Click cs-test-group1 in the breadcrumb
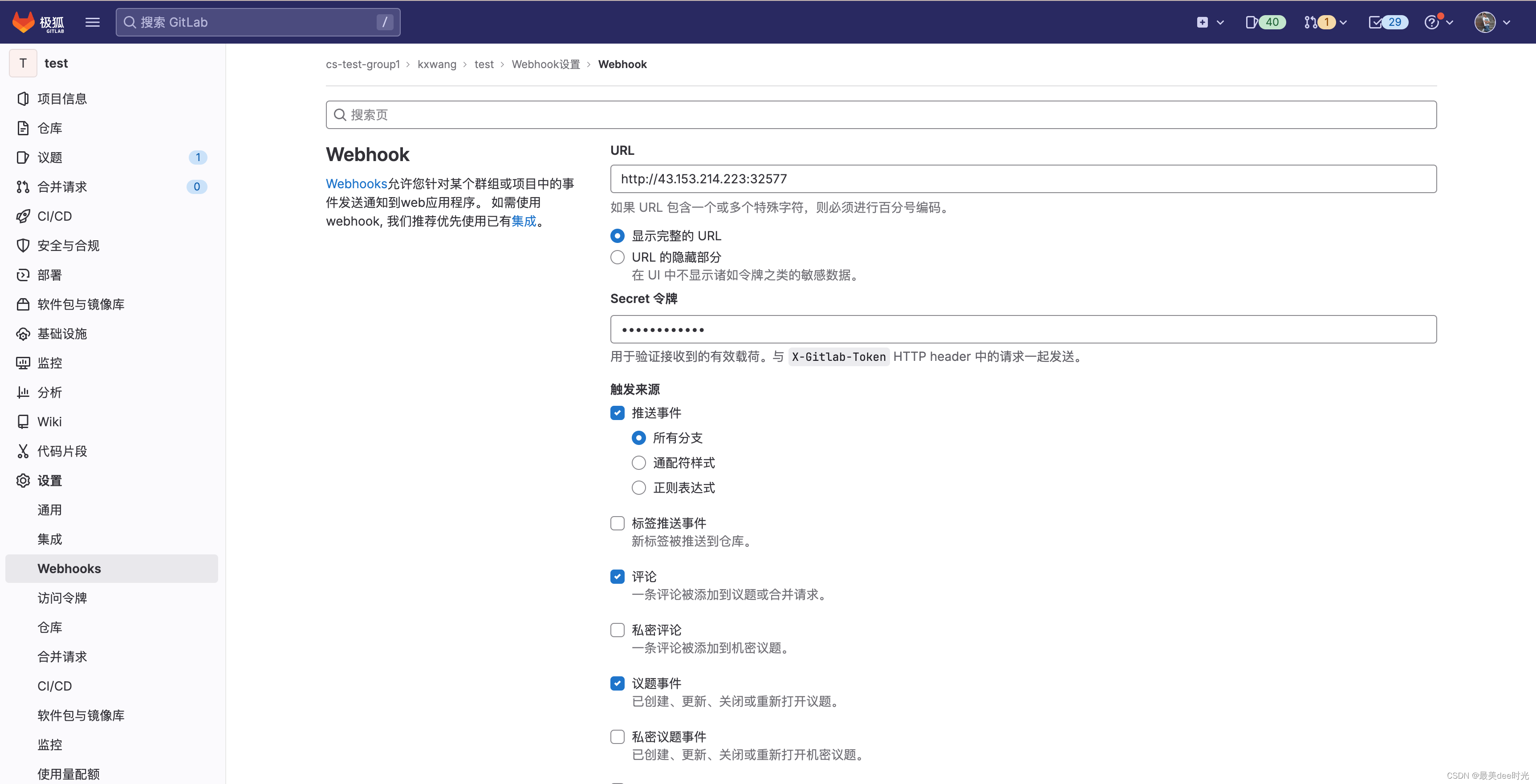1536x784 pixels. (362, 65)
